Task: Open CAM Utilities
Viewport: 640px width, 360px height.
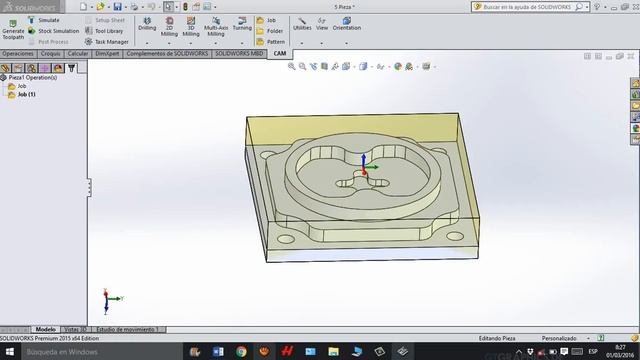Action: pyautogui.click(x=302, y=24)
